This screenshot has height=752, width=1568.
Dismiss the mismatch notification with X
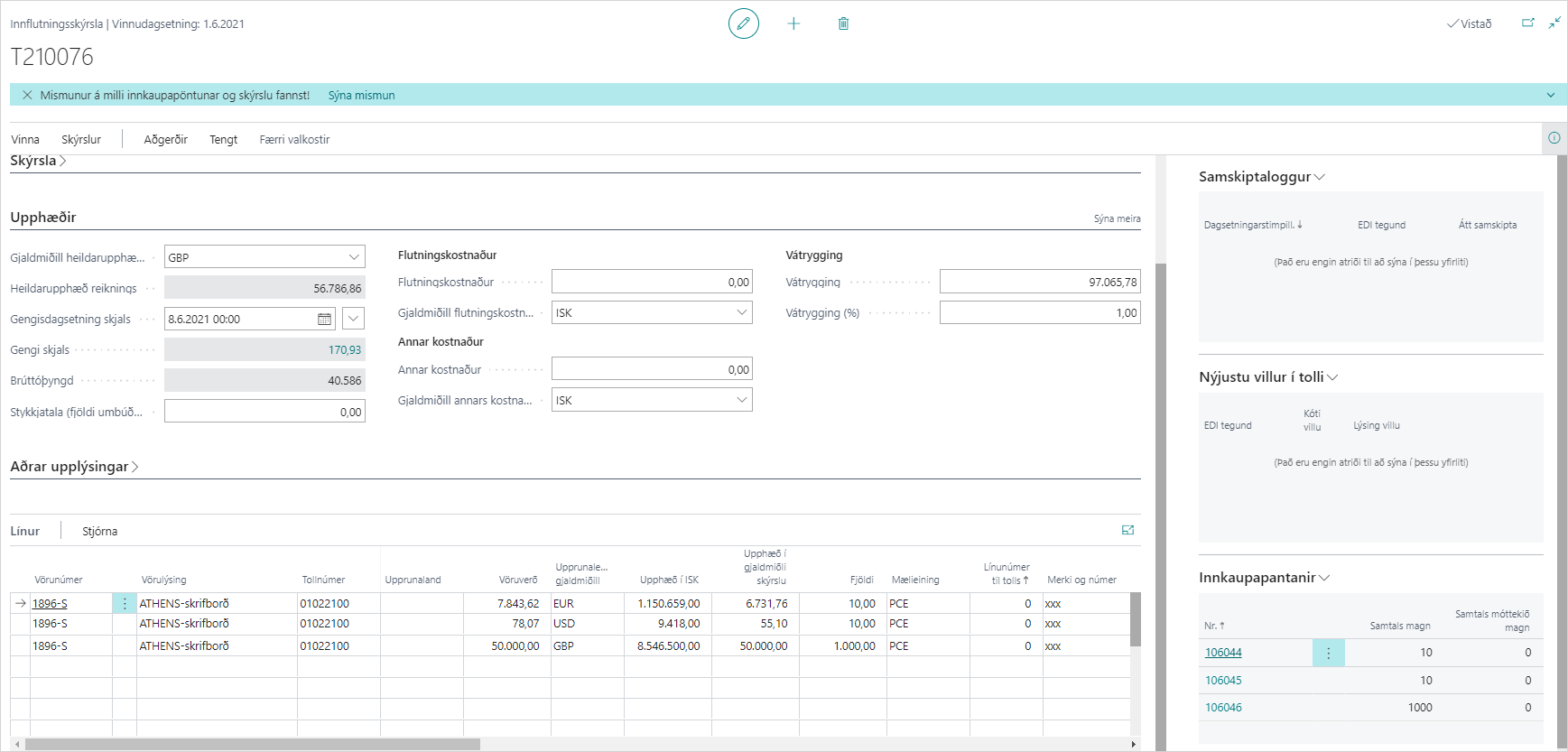click(27, 95)
